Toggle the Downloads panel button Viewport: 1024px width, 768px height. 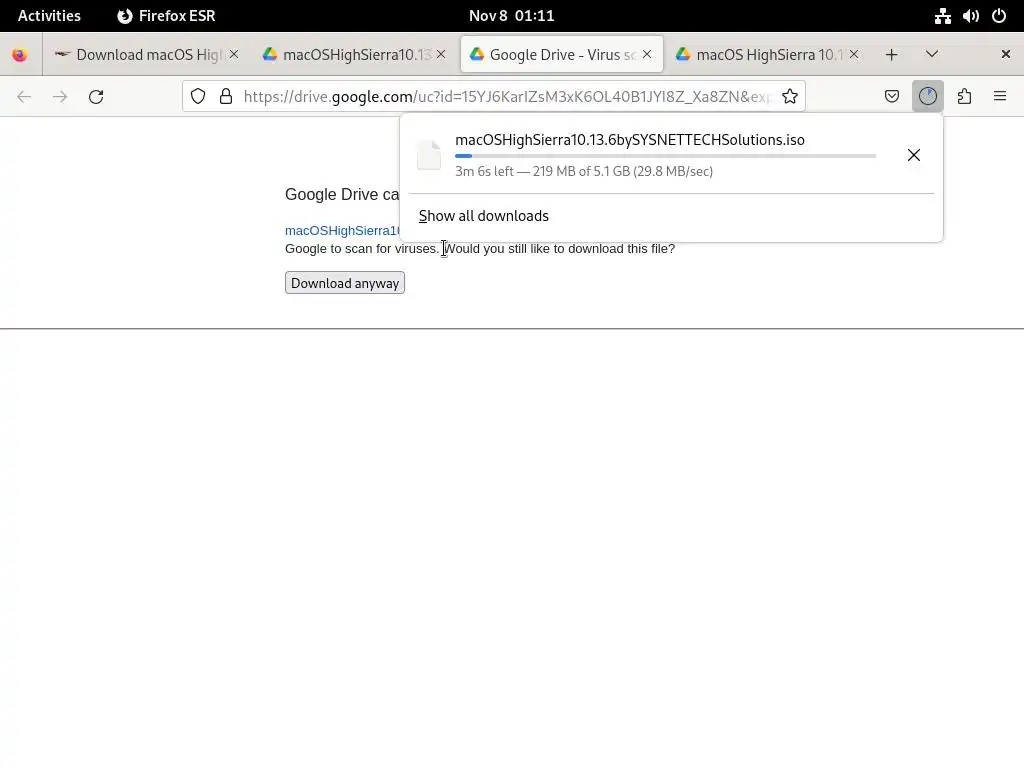pos(928,97)
